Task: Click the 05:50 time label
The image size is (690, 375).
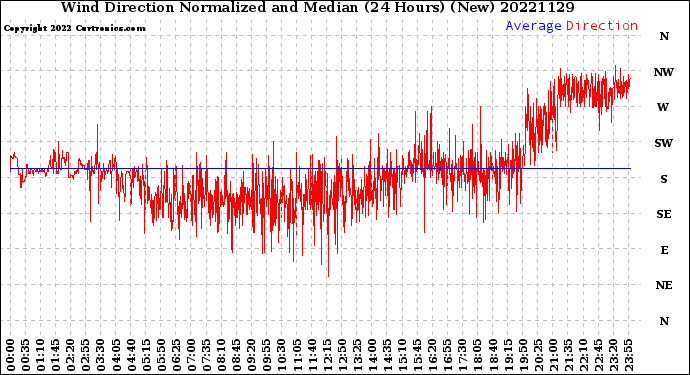Action: tap(161, 355)
